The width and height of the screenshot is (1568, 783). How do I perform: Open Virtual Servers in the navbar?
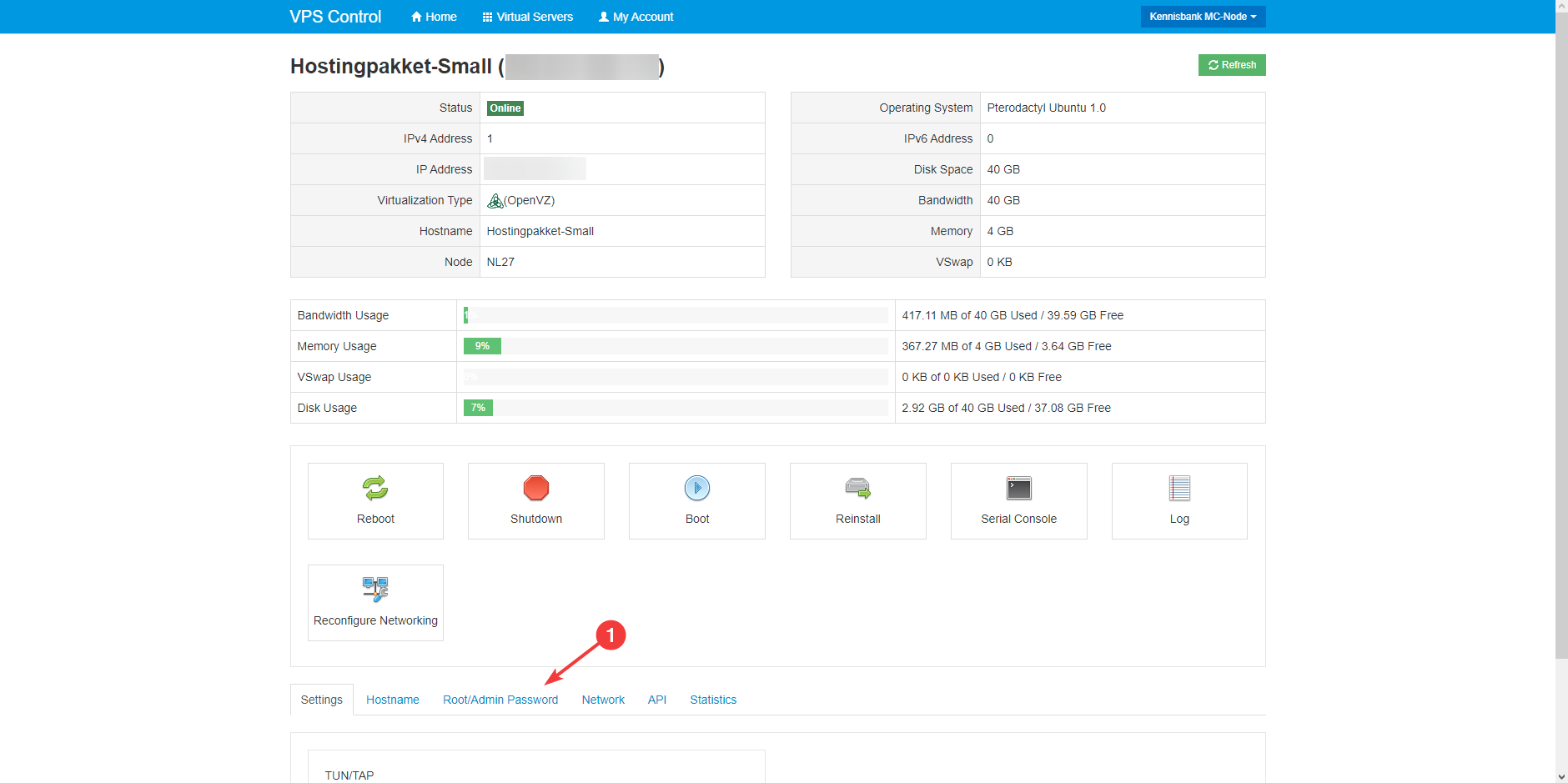click(528, 17)
